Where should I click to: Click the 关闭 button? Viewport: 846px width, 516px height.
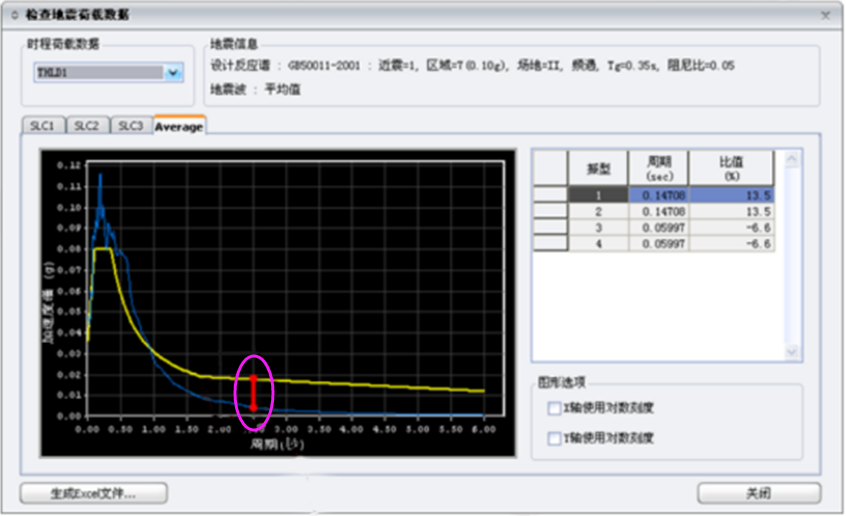tap(759, 493)
